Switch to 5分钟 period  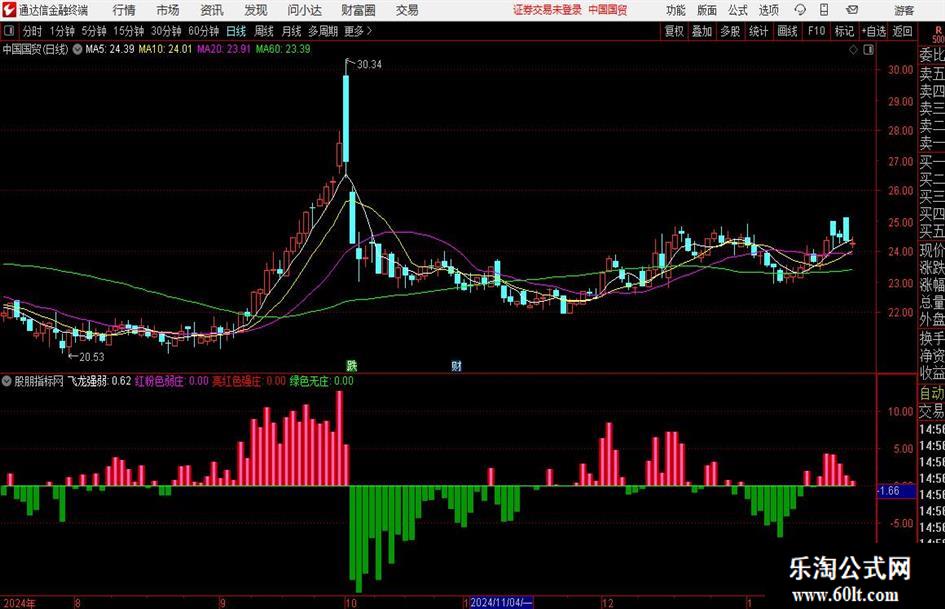pyautogui.click(x=94, y=31)
